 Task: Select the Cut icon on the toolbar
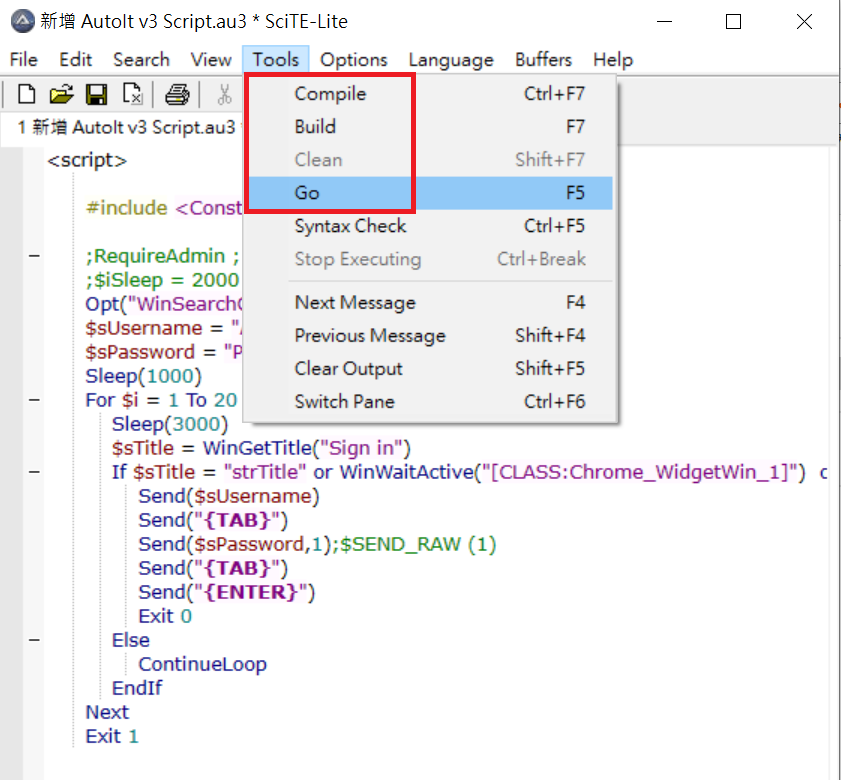point(225,93)
